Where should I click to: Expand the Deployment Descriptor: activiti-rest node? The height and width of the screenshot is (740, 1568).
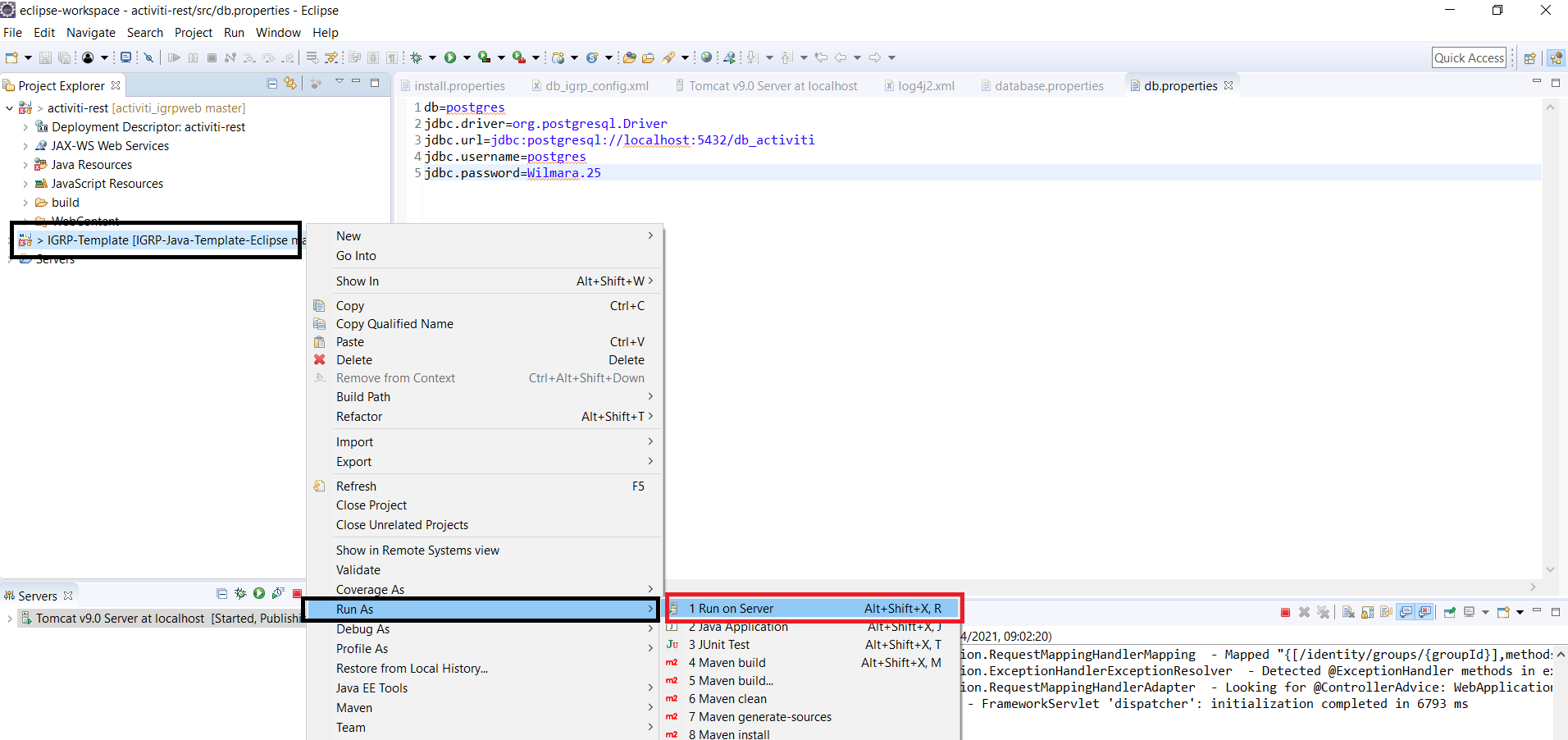pos(25,127)
